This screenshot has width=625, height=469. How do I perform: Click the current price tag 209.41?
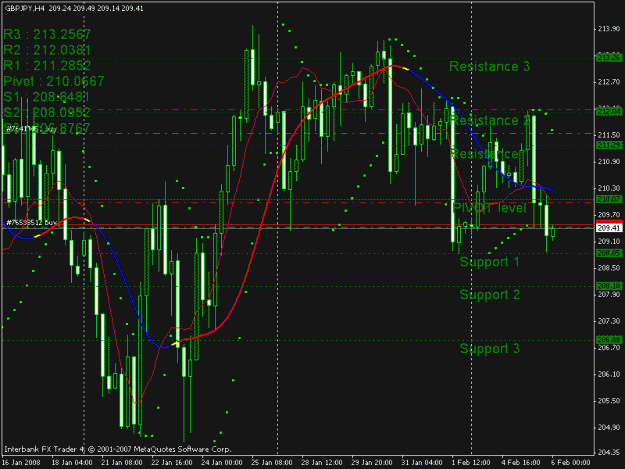[x=609, y=228]
